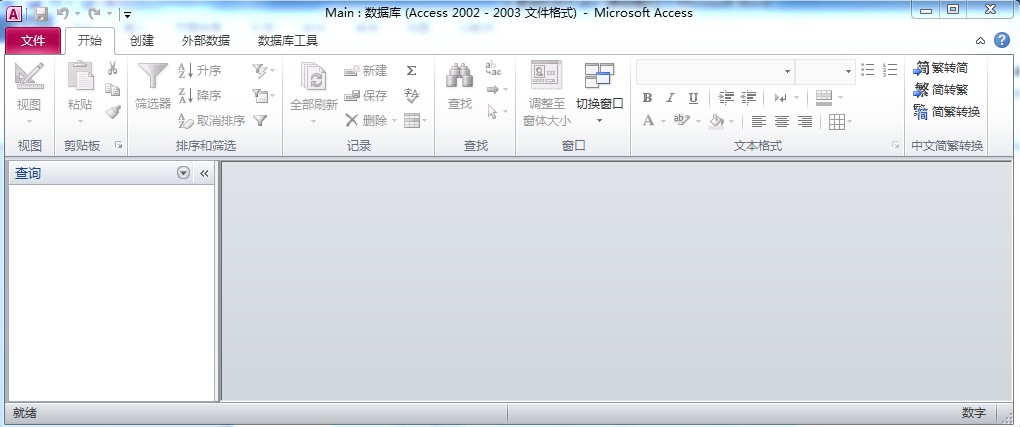Click the 新建 record button

pos(366,71)
